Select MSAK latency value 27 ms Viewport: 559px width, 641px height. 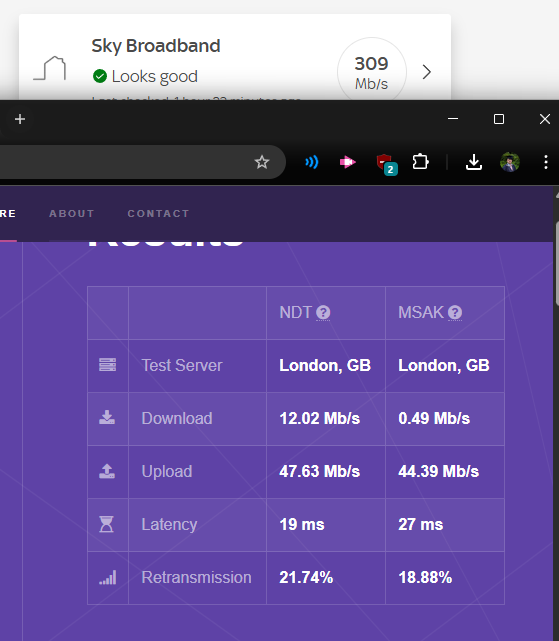[x=421, y=524]
